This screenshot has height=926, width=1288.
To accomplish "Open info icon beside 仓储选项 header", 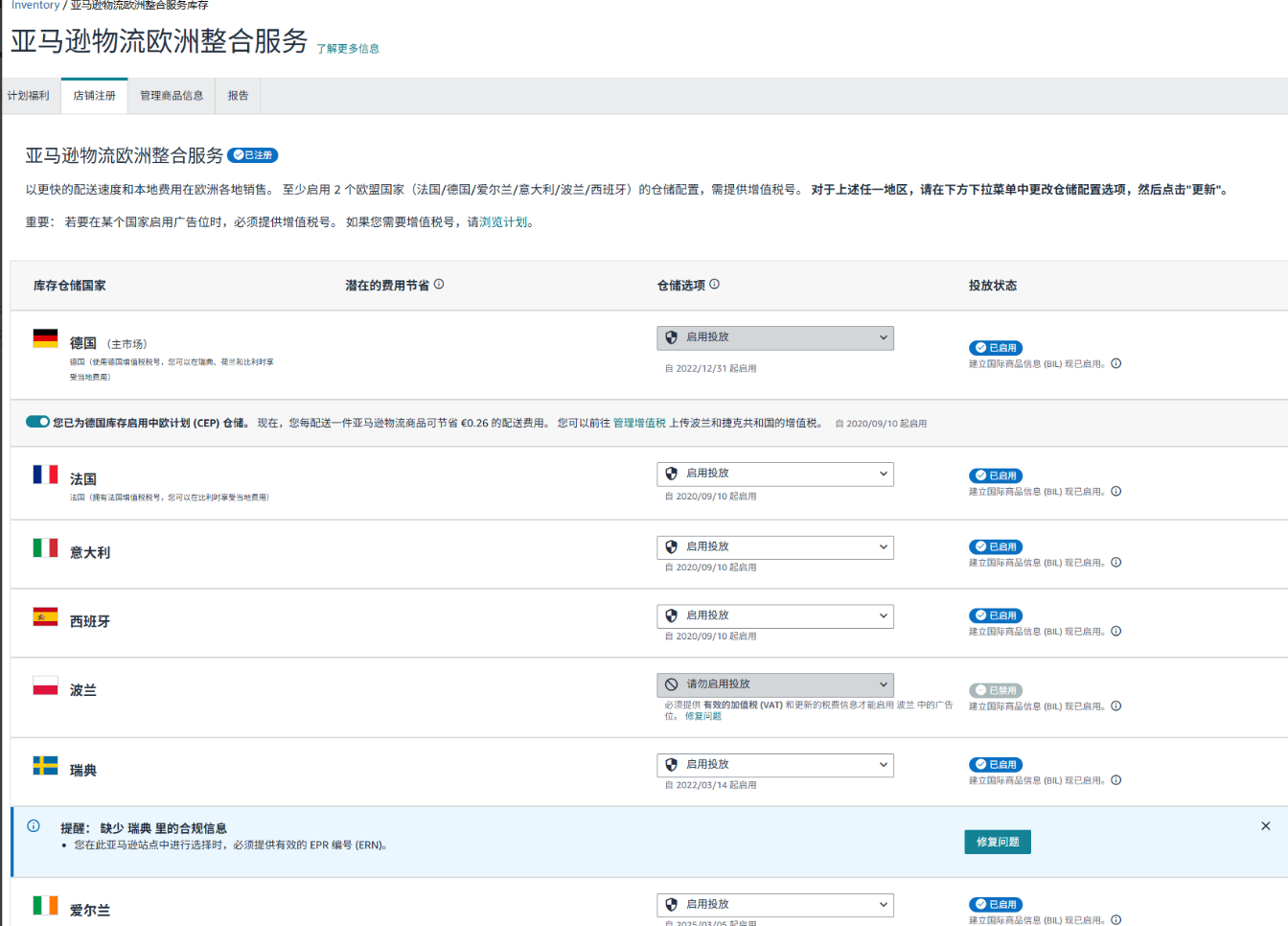I will 714,285.
